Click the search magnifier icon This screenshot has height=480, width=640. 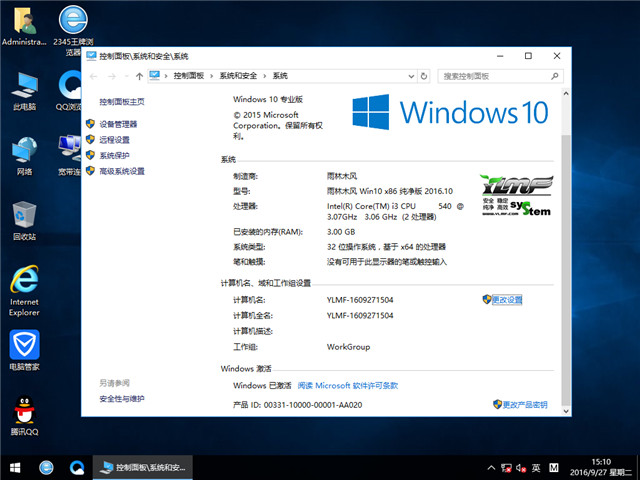[554, 76]
